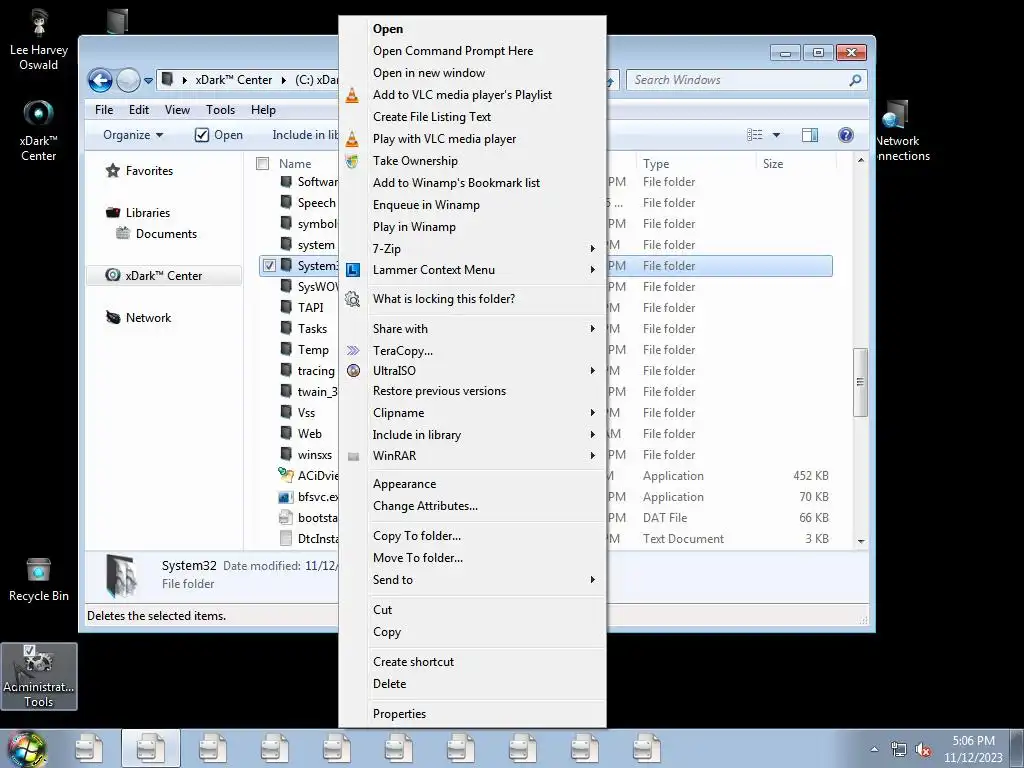Expand the Clipname submenu arrow
The image size is (1024, 768).
pyautogui.click(x=592, y=413)
